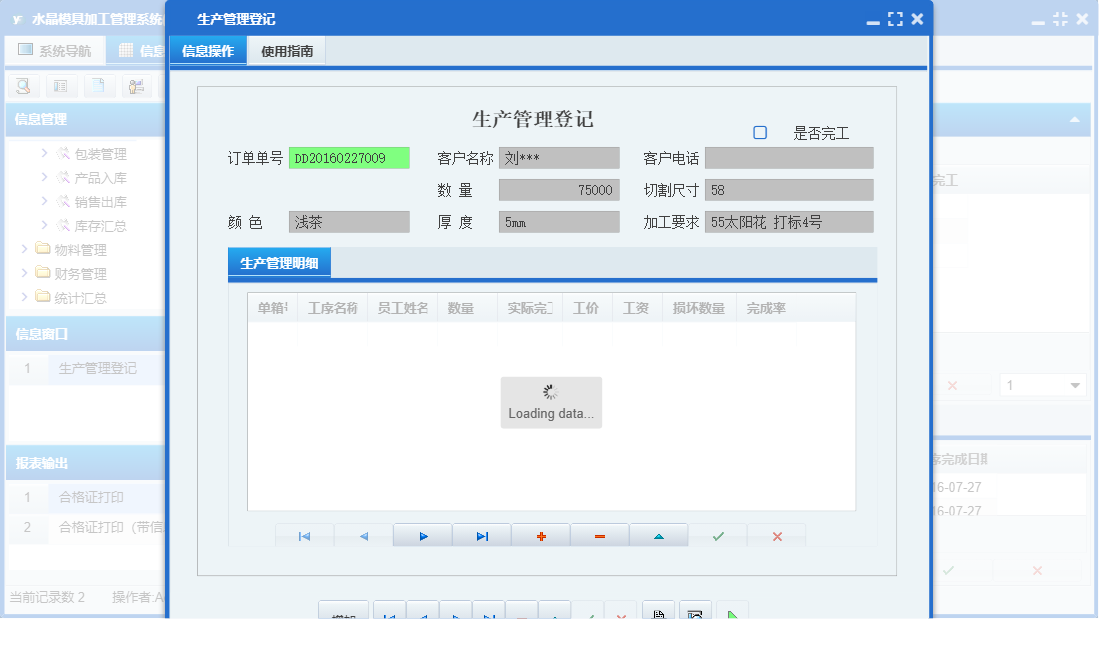This screenshot has width=1099, height=645.
Task: Add a new row with the red plus icon
Action: click(x=541, y=536)
